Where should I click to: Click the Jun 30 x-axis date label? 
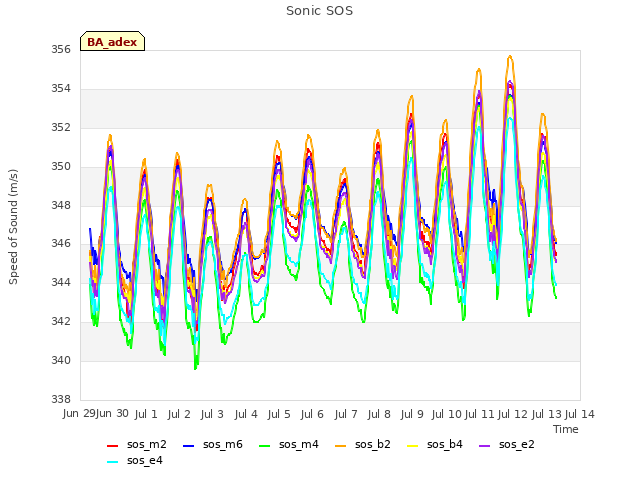click(x=112, y=414)
